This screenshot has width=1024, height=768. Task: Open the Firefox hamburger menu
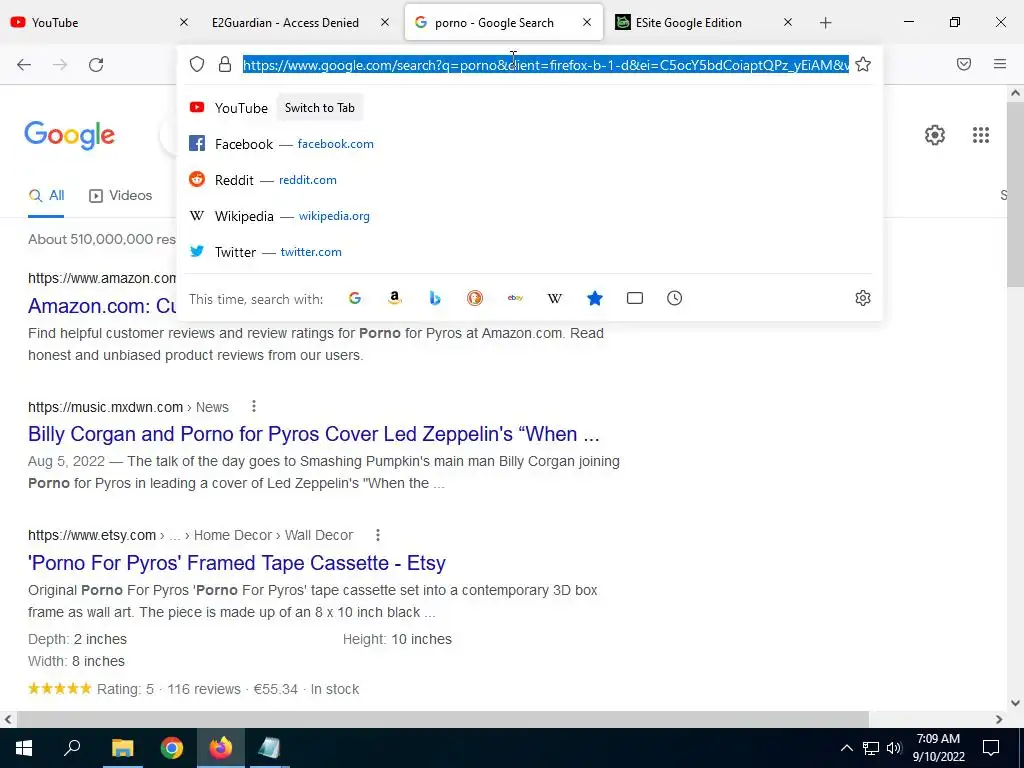(x=1000, y=64)
